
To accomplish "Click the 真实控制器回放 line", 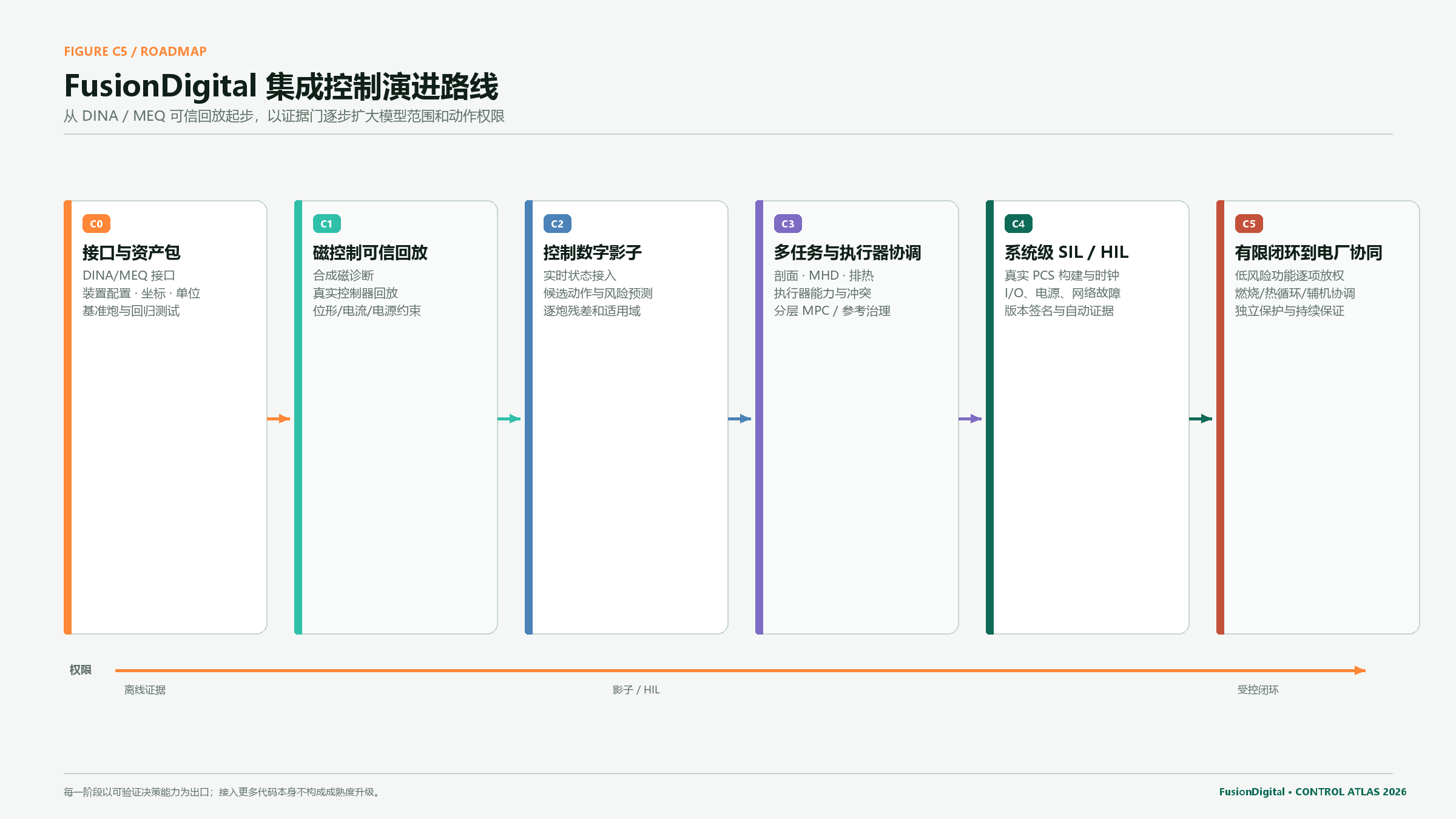I will click(x=356, y=293).
